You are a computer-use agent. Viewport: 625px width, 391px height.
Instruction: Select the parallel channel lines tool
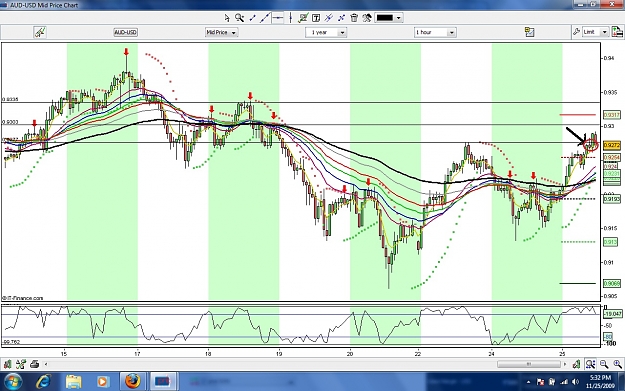pyautogui.click(x=328, y=18)
